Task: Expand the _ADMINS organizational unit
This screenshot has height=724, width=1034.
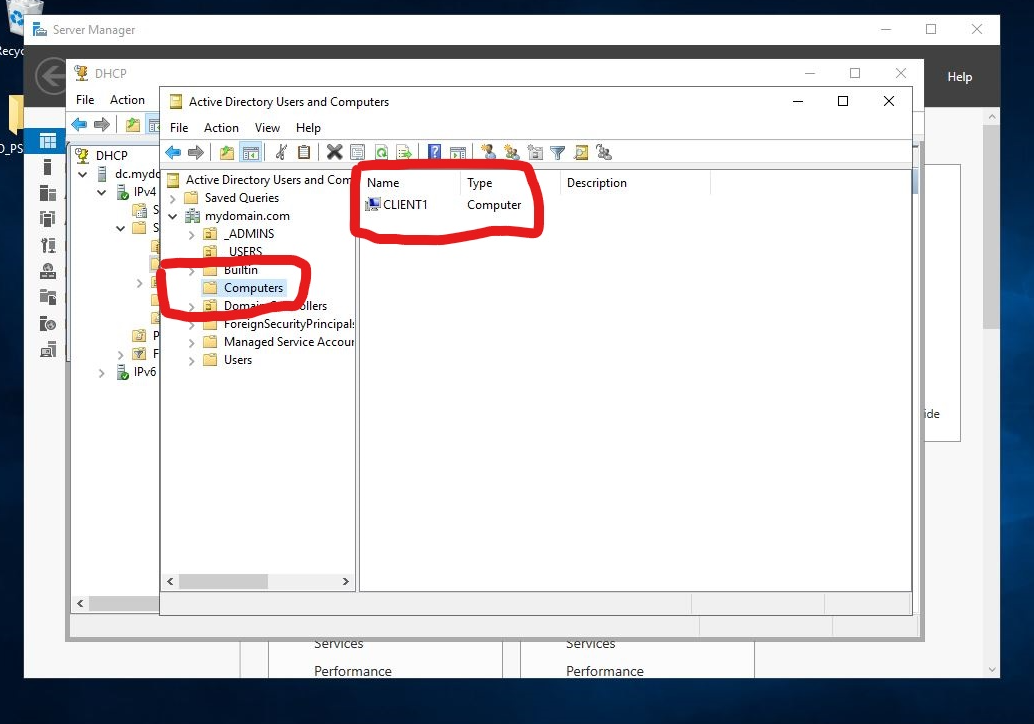Action: (x=191, y=235)
